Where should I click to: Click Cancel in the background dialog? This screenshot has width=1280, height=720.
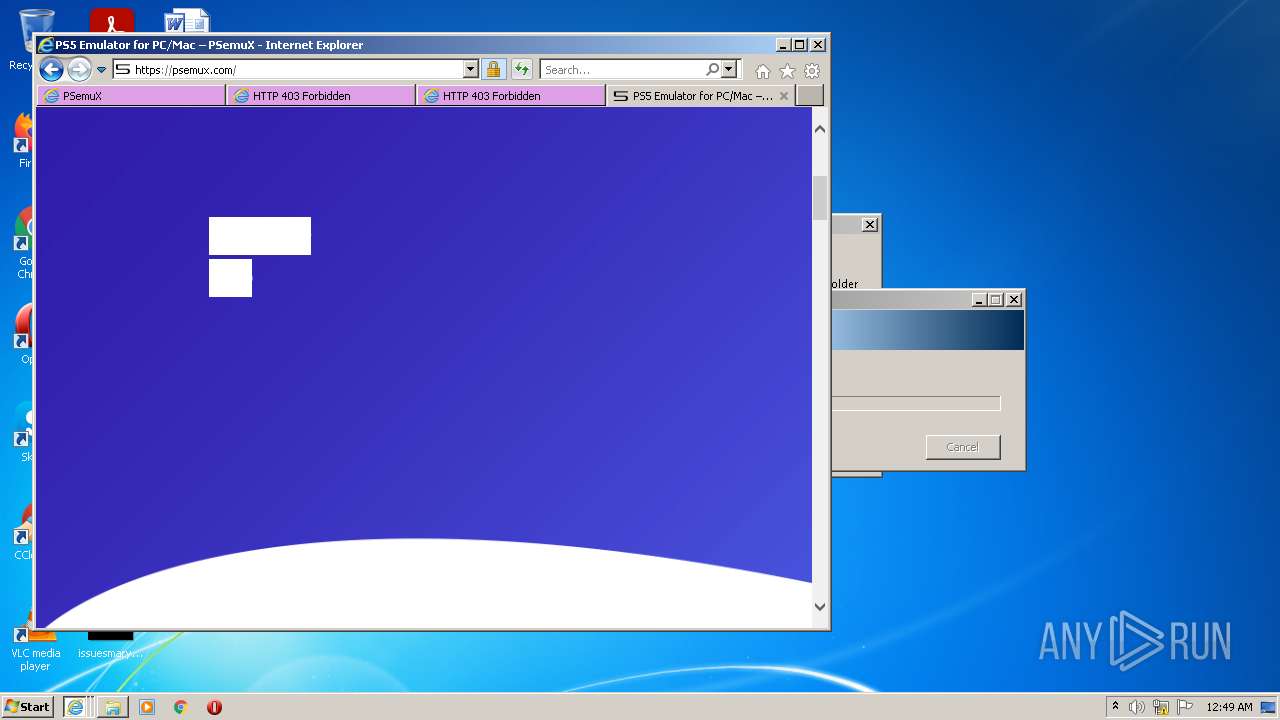coord(963,447)
